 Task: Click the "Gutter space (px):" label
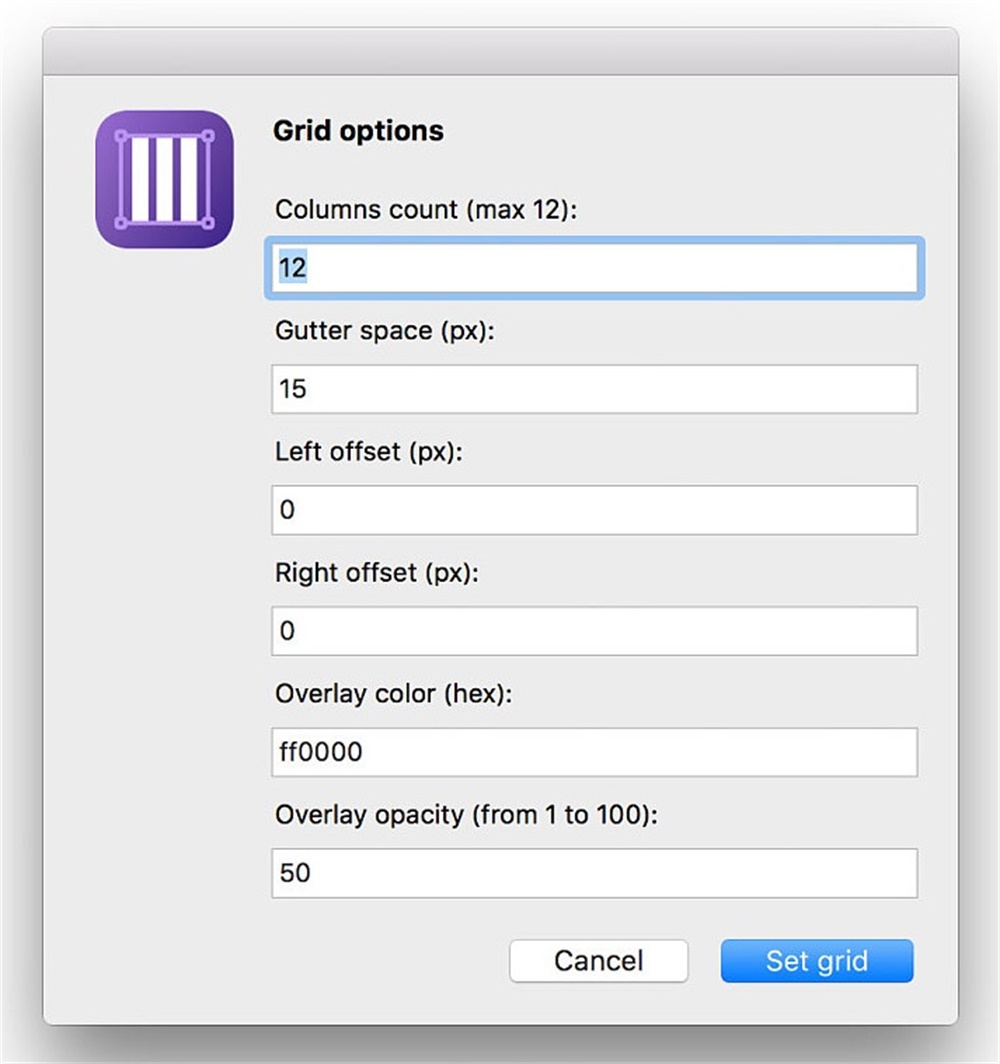tap(385, 331)
